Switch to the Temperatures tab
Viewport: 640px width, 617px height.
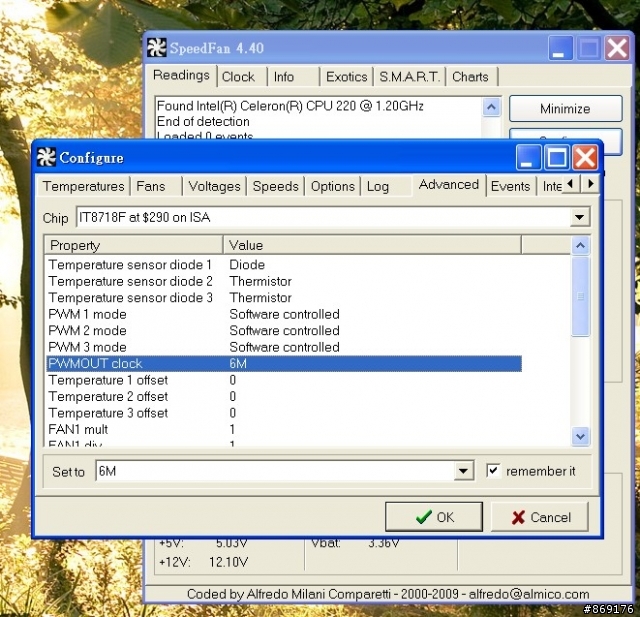[84, 186]
